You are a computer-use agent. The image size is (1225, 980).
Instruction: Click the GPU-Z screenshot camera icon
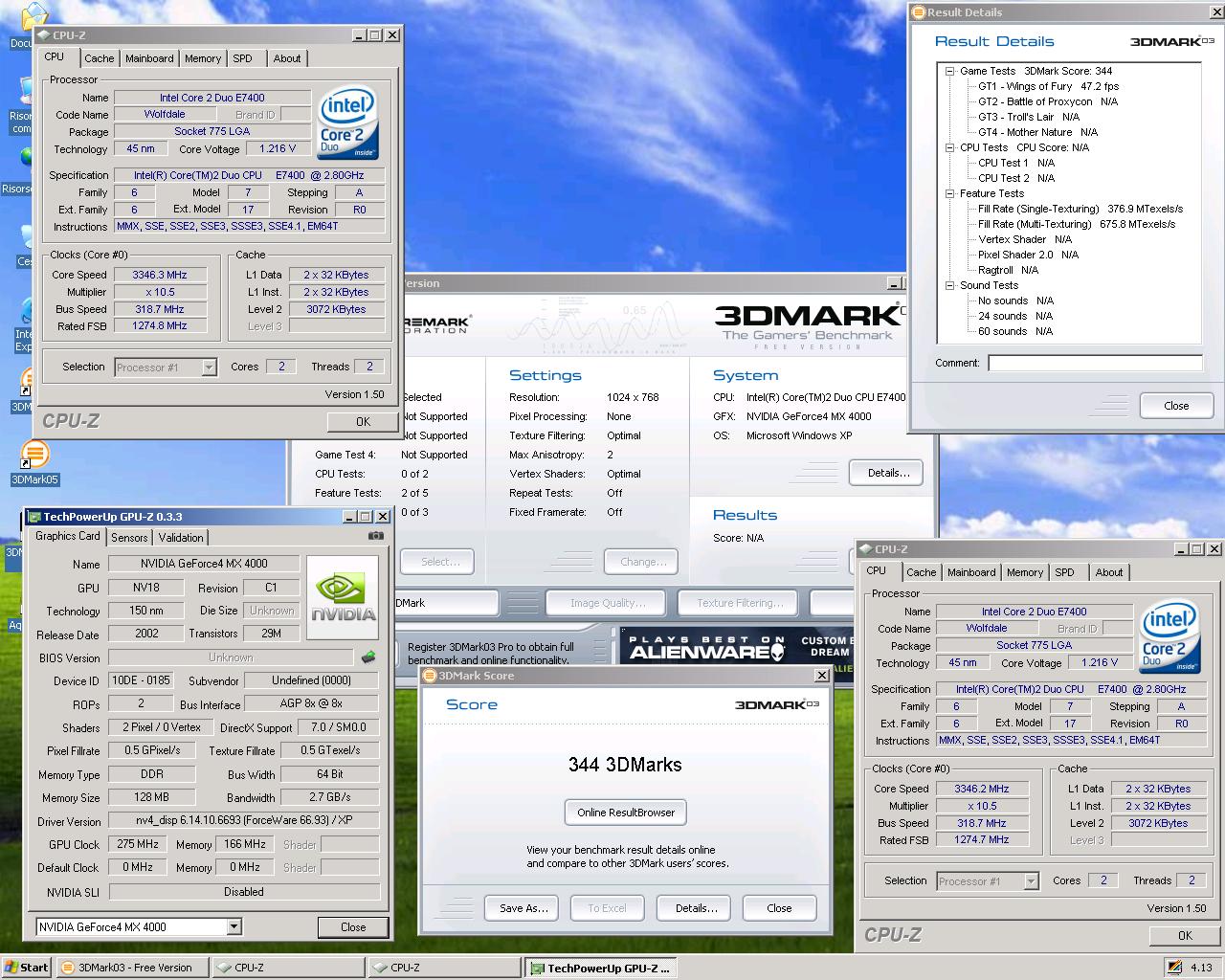(376, 536)
